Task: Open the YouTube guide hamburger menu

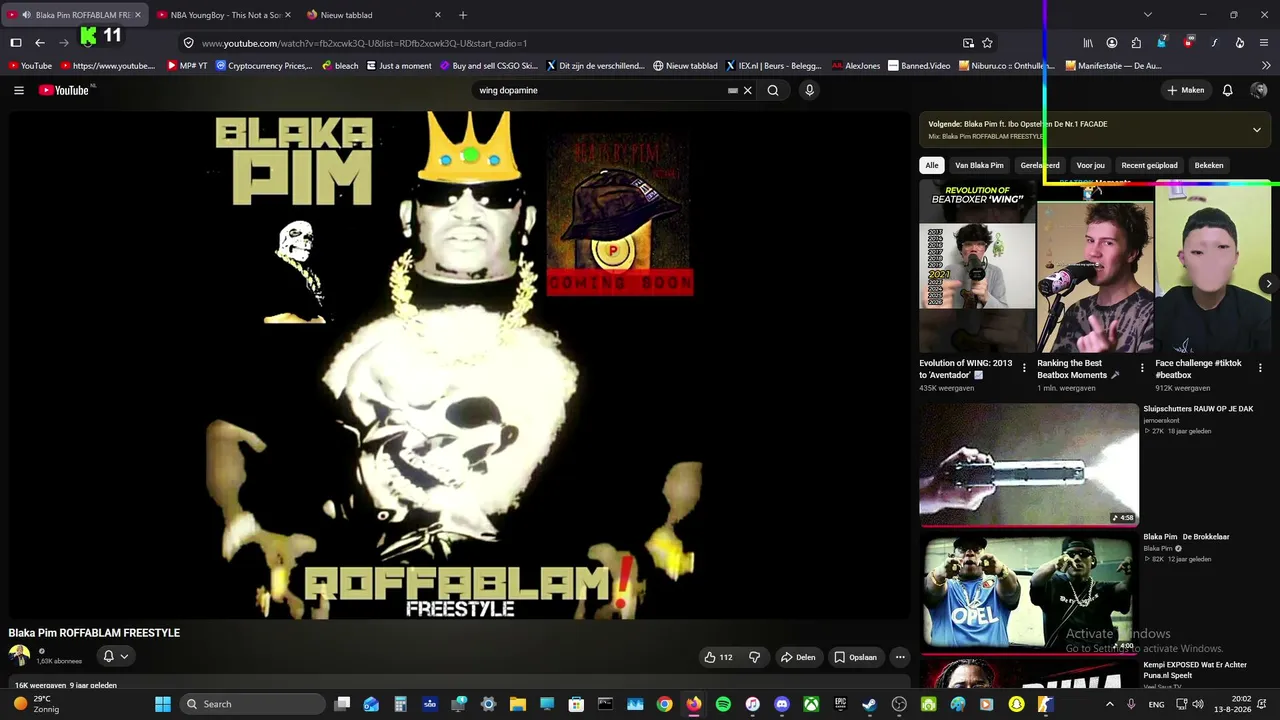Action: pos(19,90)
